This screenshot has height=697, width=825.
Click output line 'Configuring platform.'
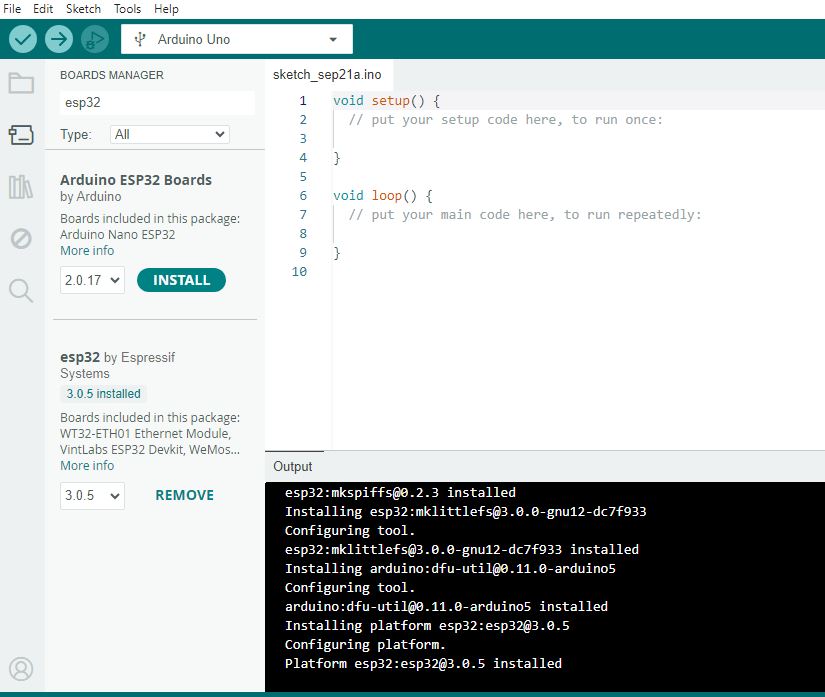click(x=365, y=644)
